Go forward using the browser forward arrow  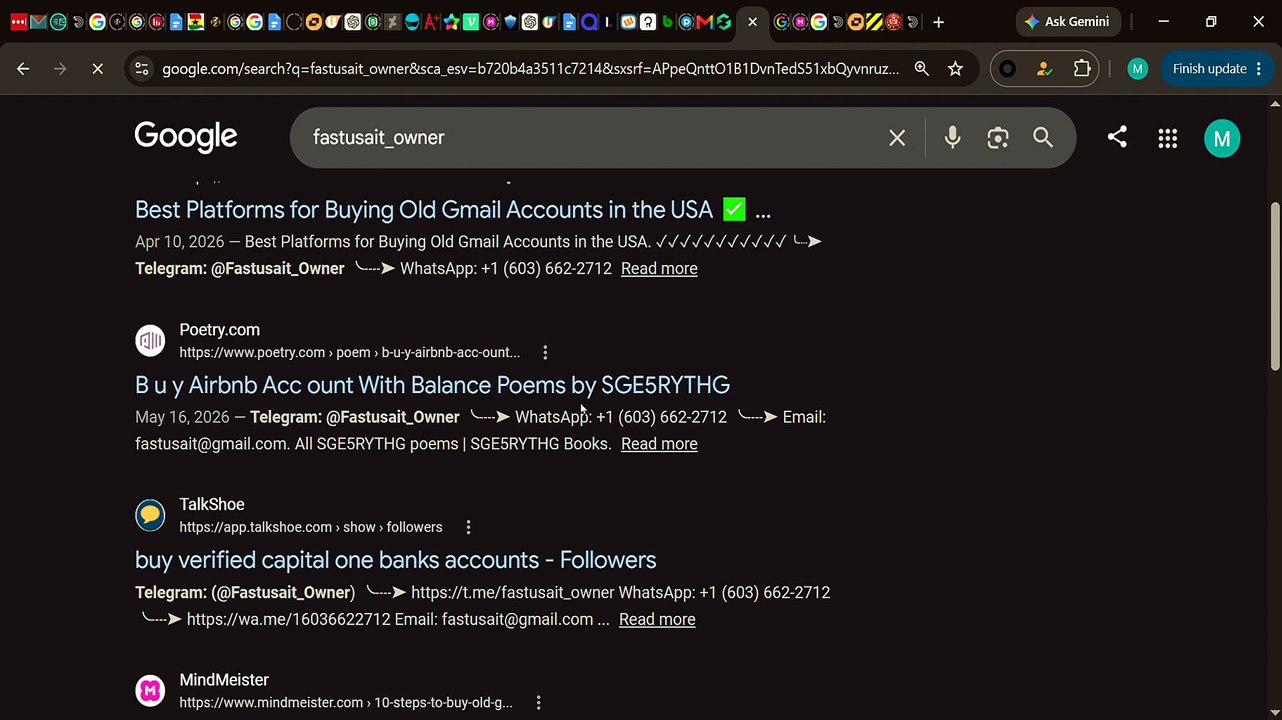(60, 69)
